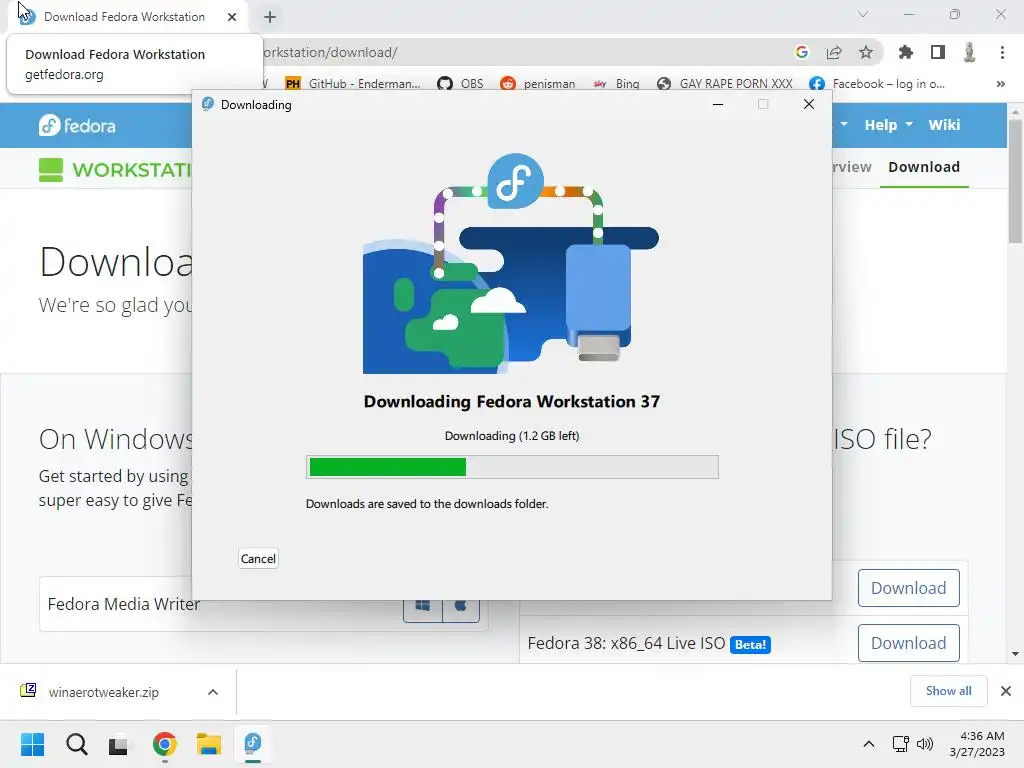Click the "Downloading (1.2 GB left)" status text
The width and height of the screenshot is (1024, 768).
512,436
